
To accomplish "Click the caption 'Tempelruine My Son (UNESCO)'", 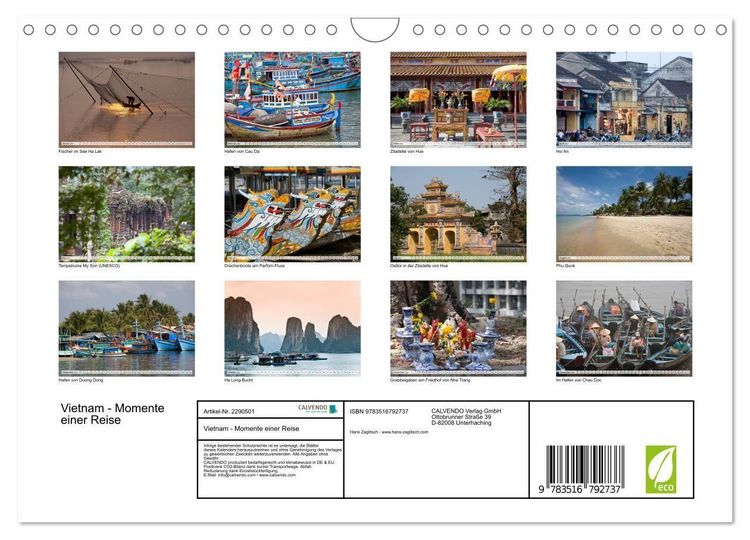I will [x=89, y=265].
